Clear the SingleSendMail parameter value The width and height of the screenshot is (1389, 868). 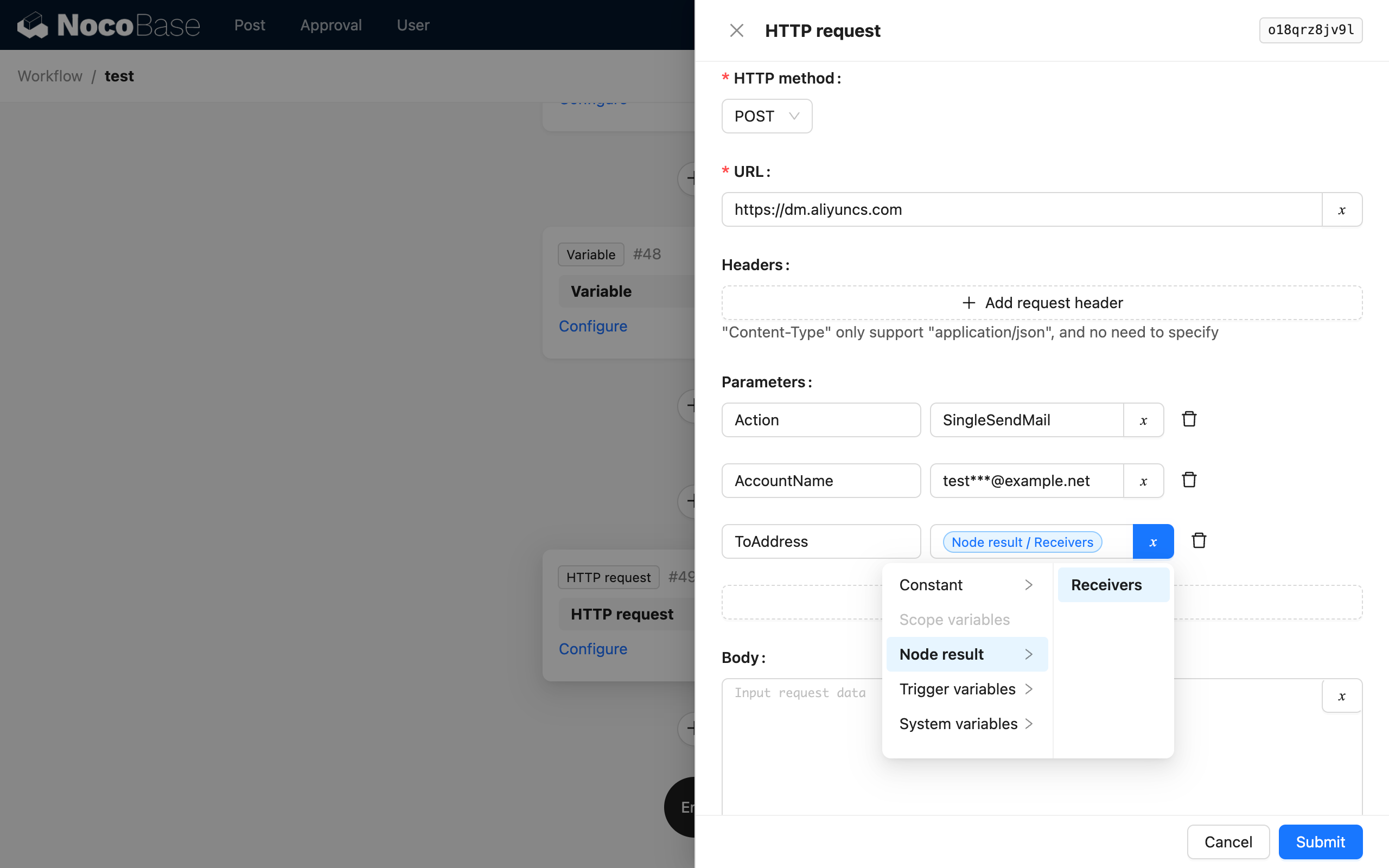point(1143,420)
